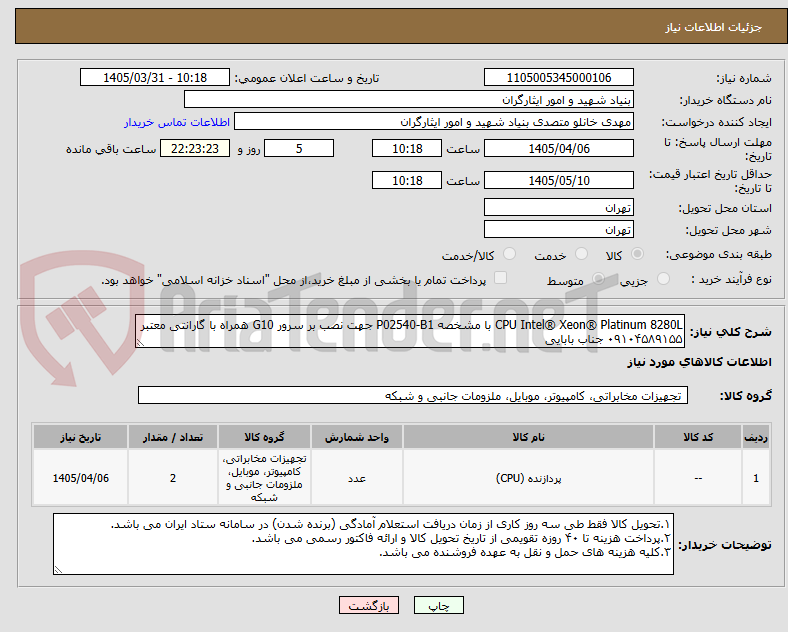Click delivery province field تهران
Viewport: 788px width, 632px height.
coord(559,207)
